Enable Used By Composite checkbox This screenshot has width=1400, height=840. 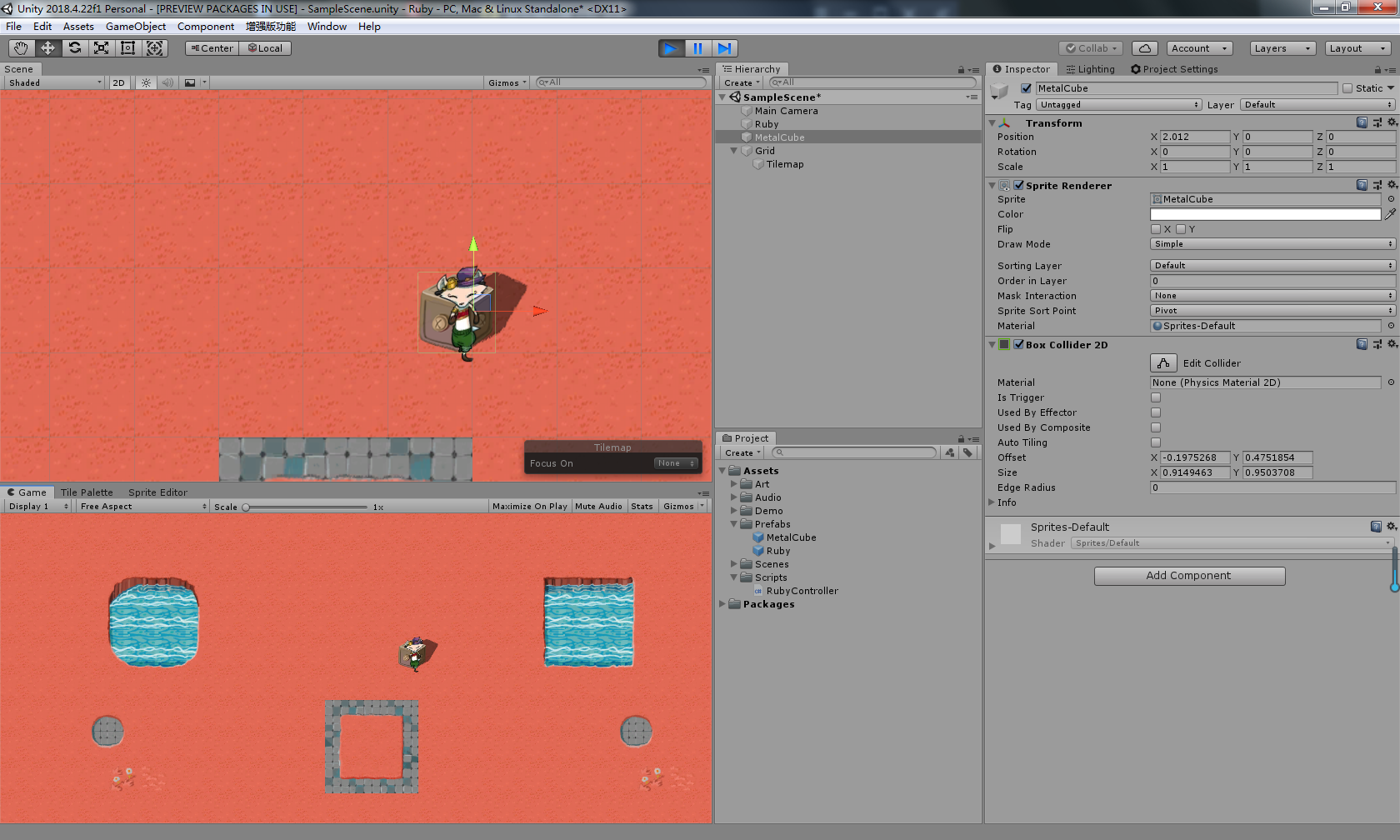[x=1156, y=427]
